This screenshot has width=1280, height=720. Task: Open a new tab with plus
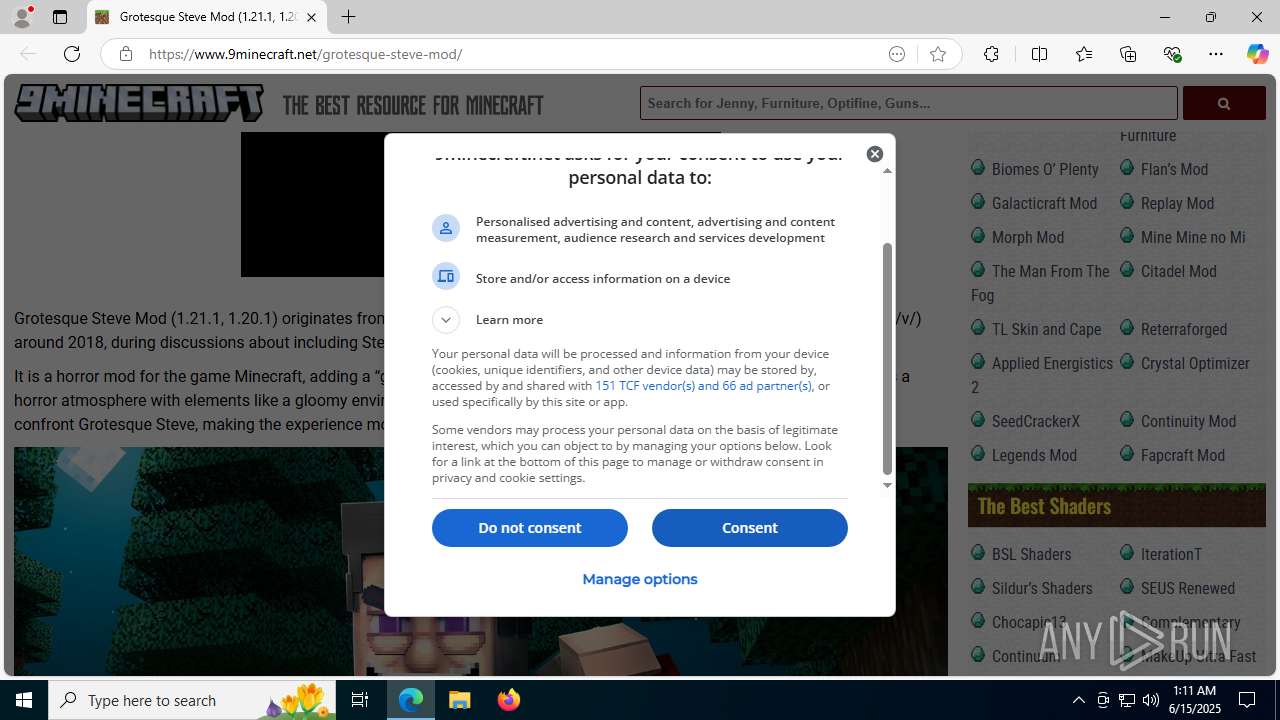pos(348,17)
